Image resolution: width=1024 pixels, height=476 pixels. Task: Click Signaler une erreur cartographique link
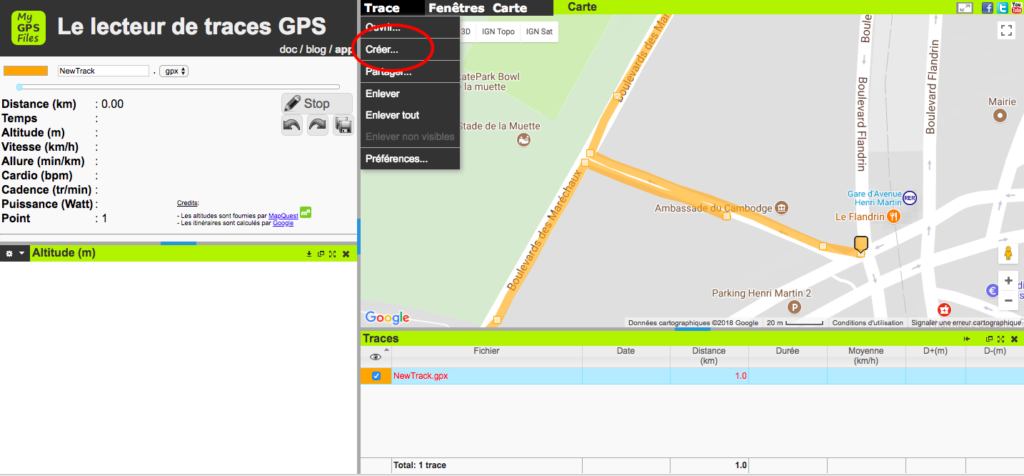pos(965,323)
